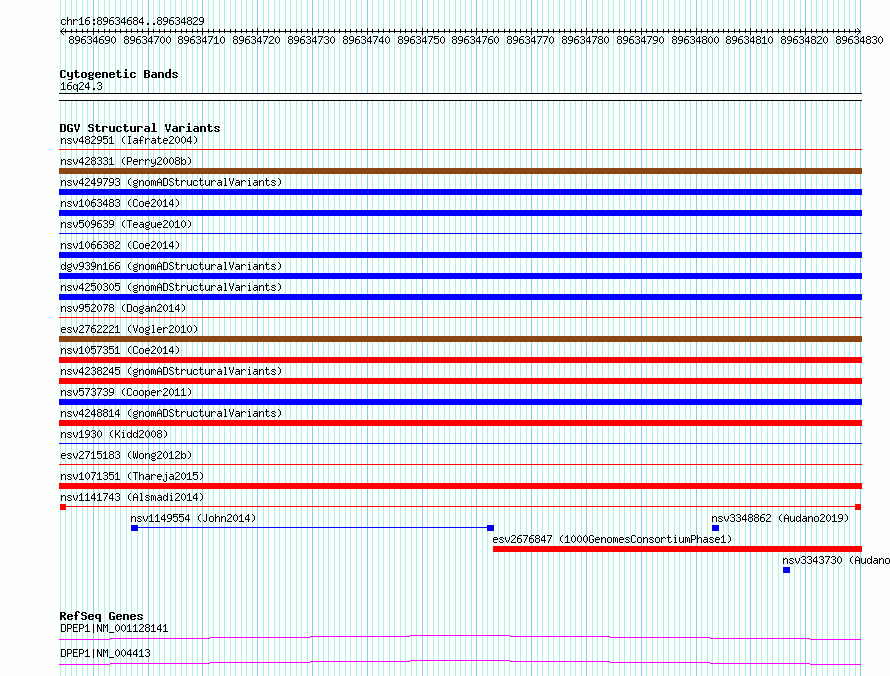Open variant esv2715183 (Wong2012b)
Screen dimensions: 890x676
126,455
